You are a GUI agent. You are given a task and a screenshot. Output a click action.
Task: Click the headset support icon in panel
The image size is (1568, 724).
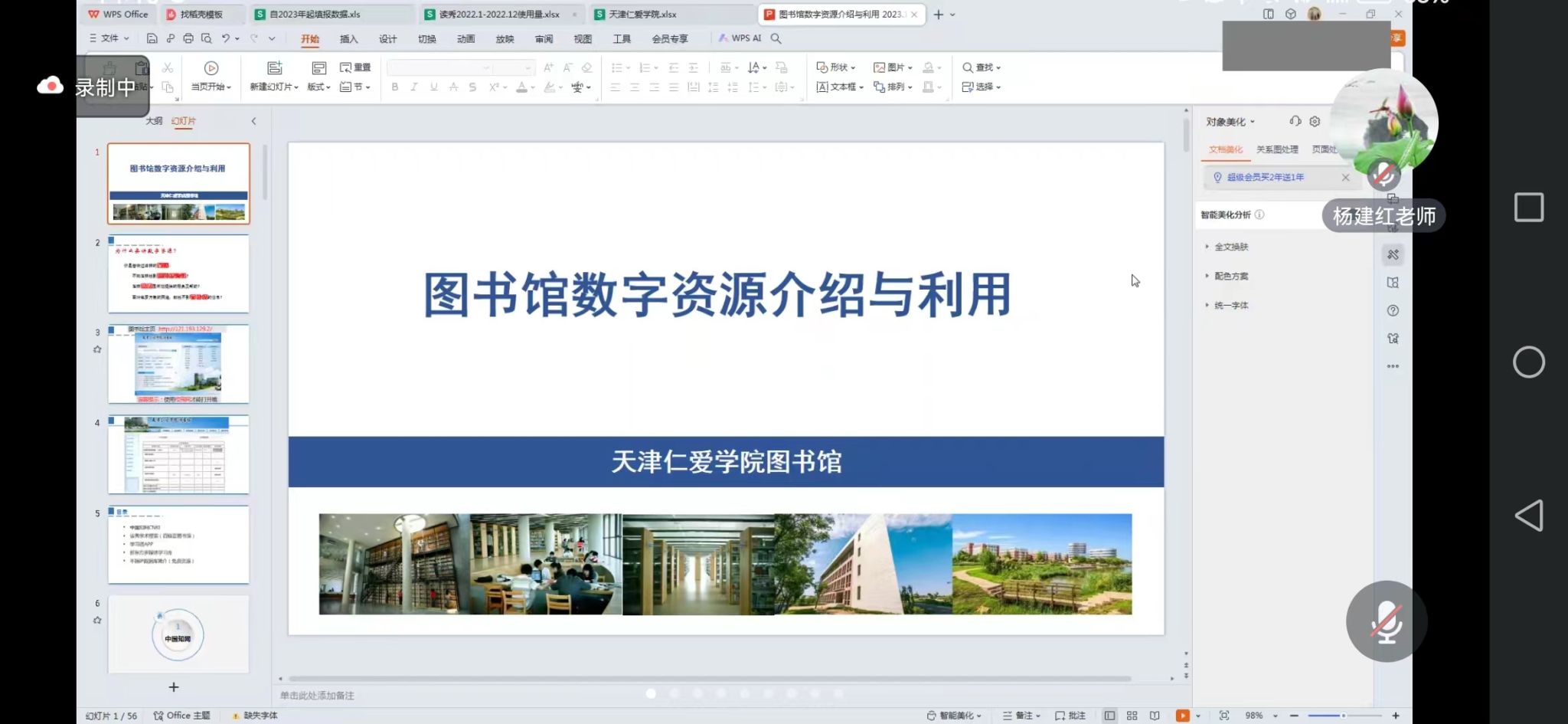click(x=1295, y=121)
